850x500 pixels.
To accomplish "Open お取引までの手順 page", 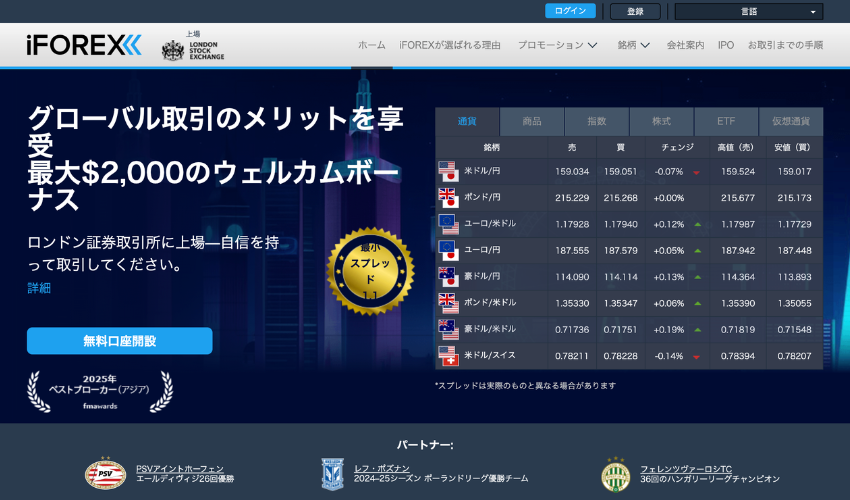I will pos(785,45).
